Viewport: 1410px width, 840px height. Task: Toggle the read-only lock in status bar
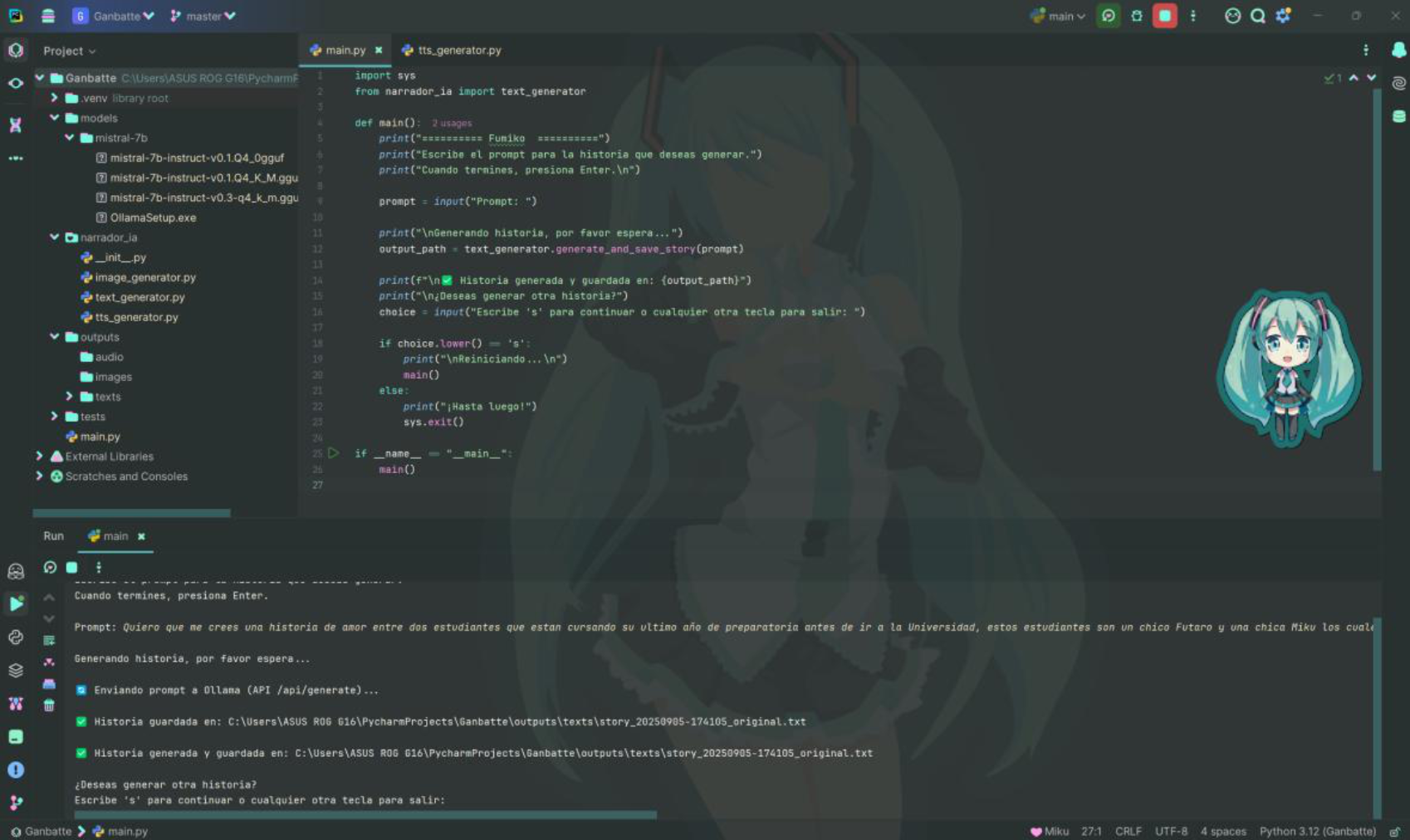pyautogui.click(x=1395, y=831)
